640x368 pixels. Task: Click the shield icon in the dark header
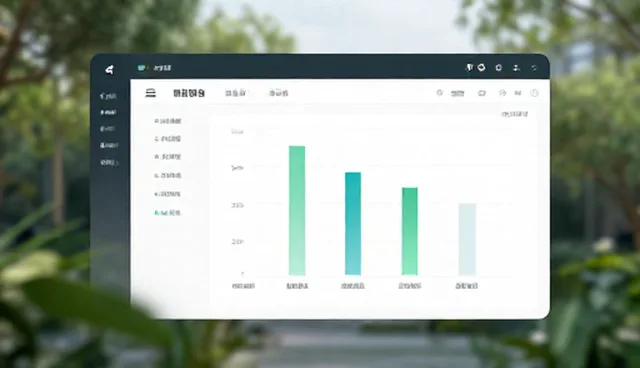[x=469, y=67]
